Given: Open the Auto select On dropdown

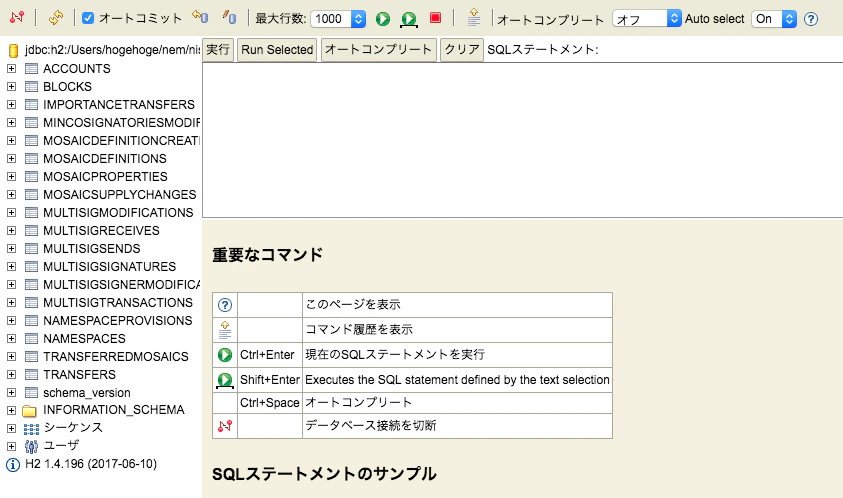Looking at the screenshot, I should click(774, 19).
